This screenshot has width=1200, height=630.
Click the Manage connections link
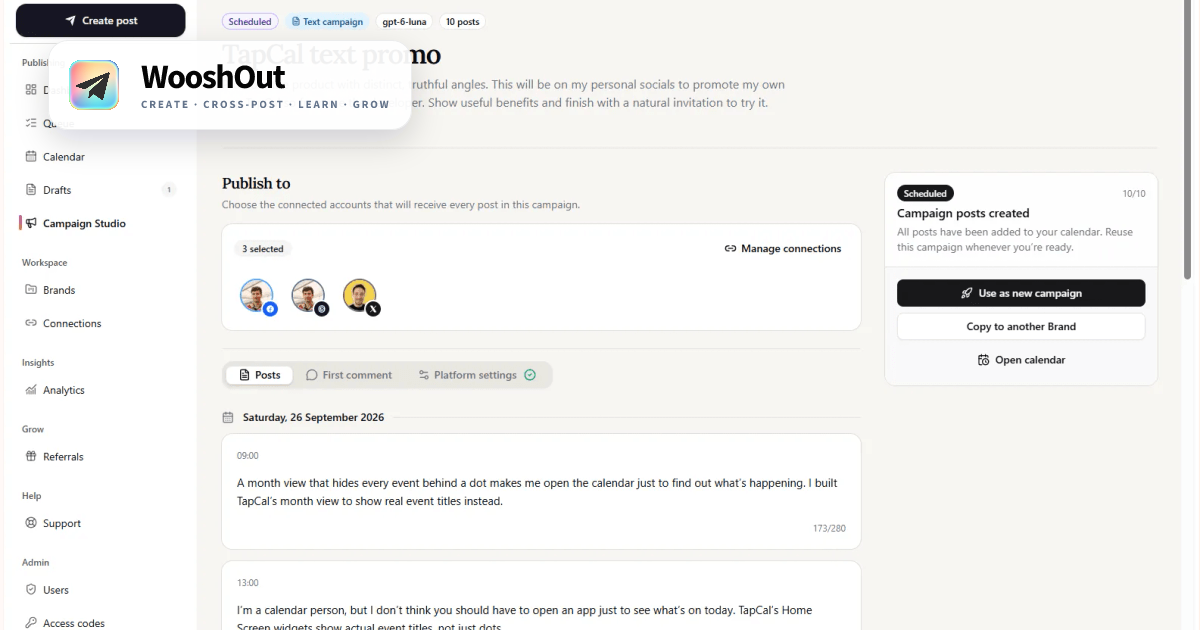[x=783, y=249]
